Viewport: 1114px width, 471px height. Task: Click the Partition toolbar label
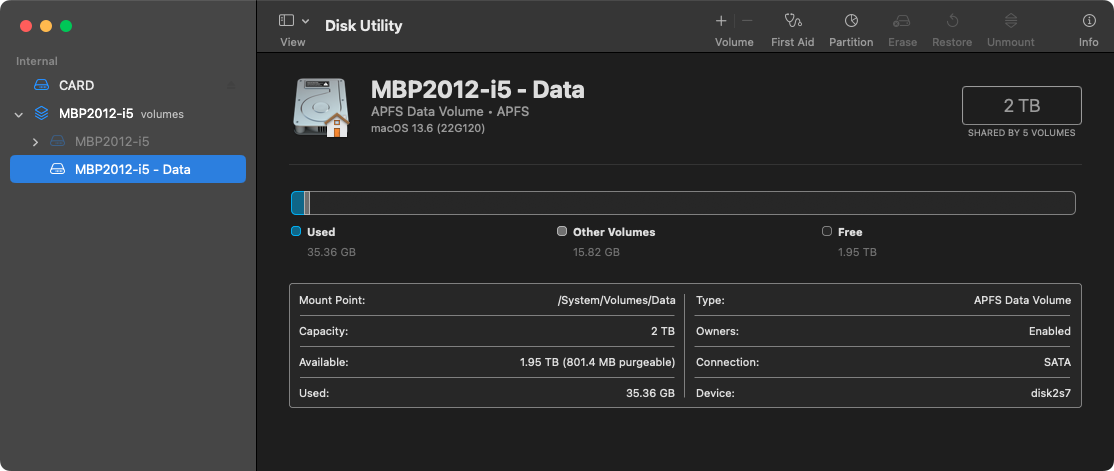click(850, 42)
